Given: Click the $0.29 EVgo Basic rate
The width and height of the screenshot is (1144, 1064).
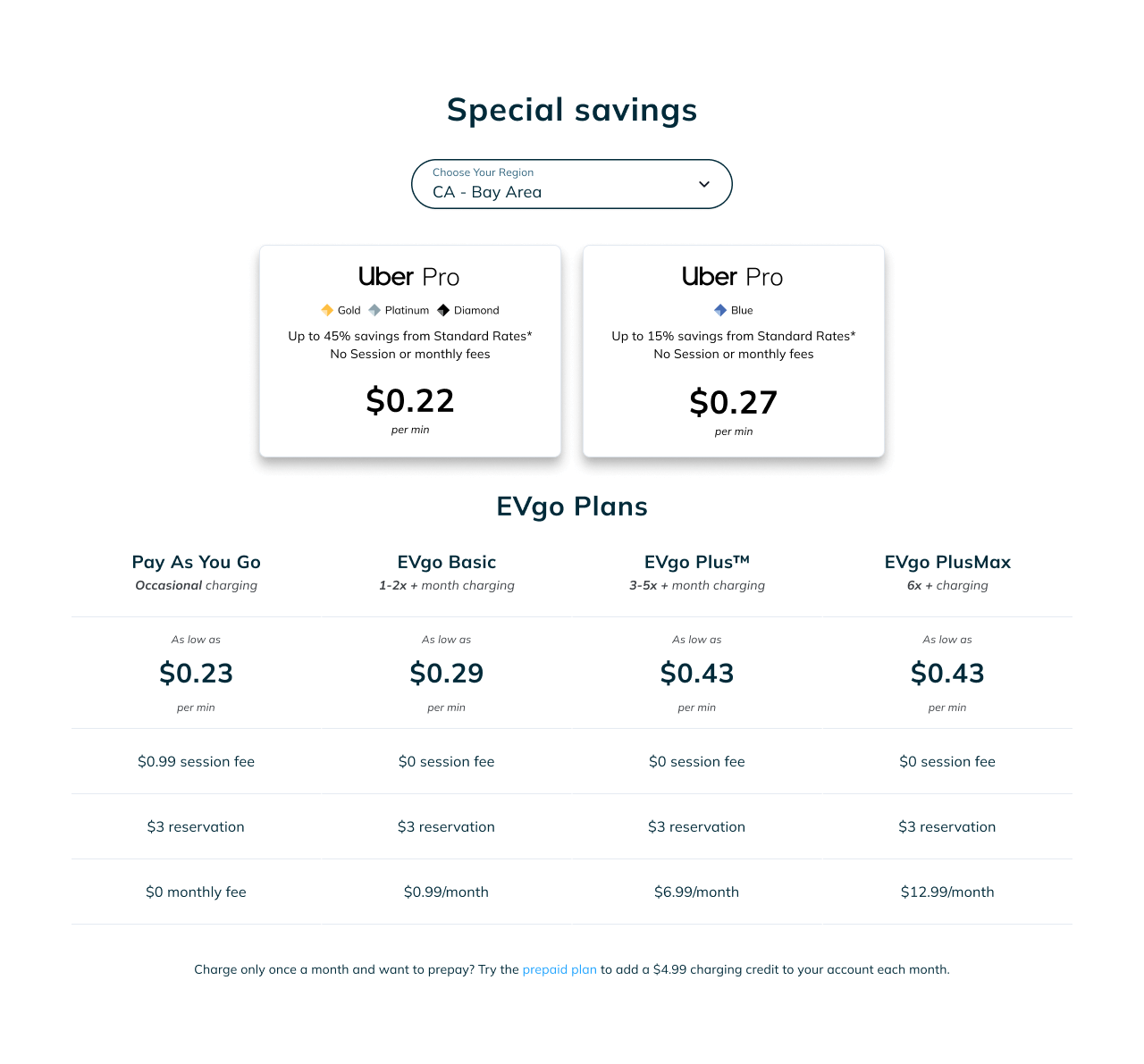Looking at the screenshot, I should tap(447, 673).
